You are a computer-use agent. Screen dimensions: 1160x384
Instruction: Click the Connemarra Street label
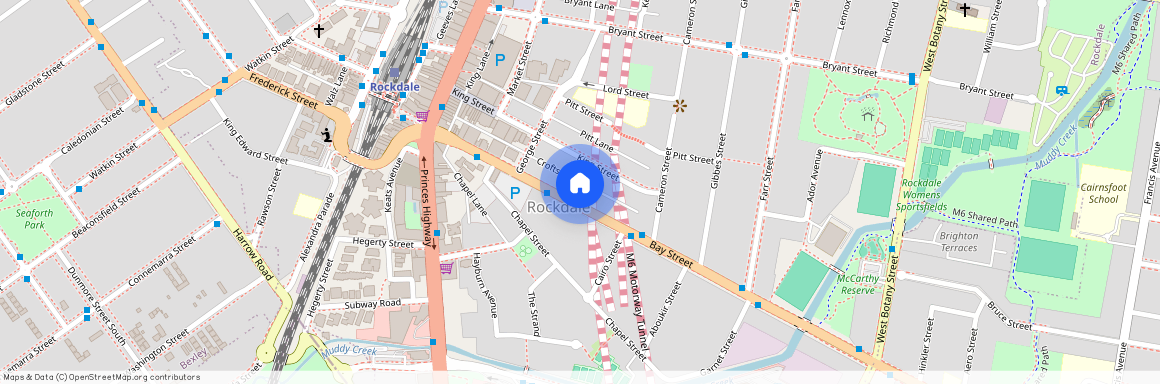point(162,262)
